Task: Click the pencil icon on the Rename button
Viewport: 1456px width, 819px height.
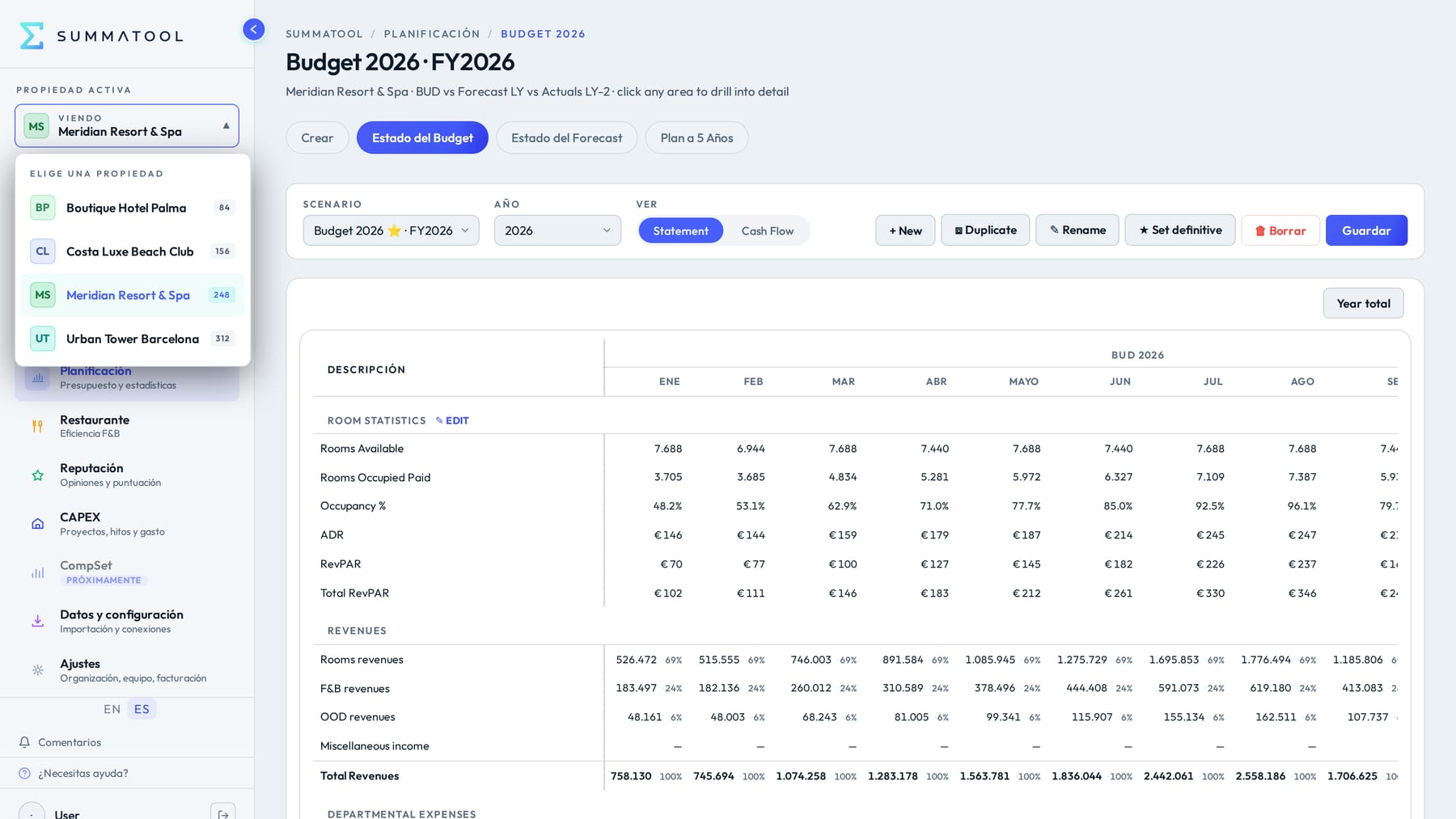Action: coord(1054,230)
